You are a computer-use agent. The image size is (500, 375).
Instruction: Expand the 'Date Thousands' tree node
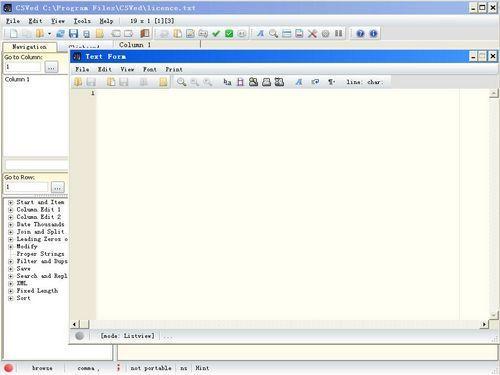point(10,224)
